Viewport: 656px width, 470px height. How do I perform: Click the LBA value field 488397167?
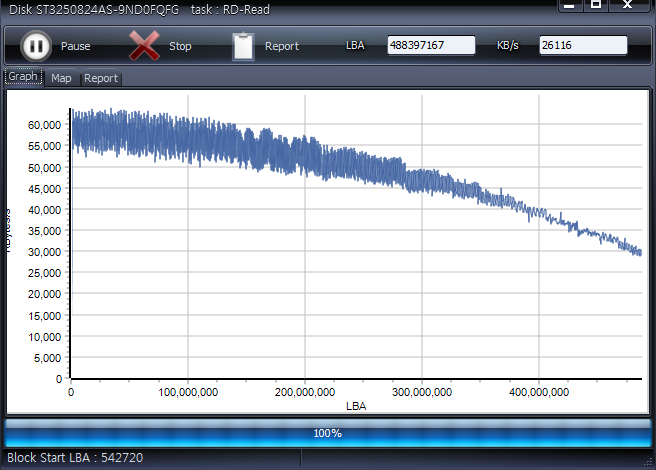click(x=431, y=45)
